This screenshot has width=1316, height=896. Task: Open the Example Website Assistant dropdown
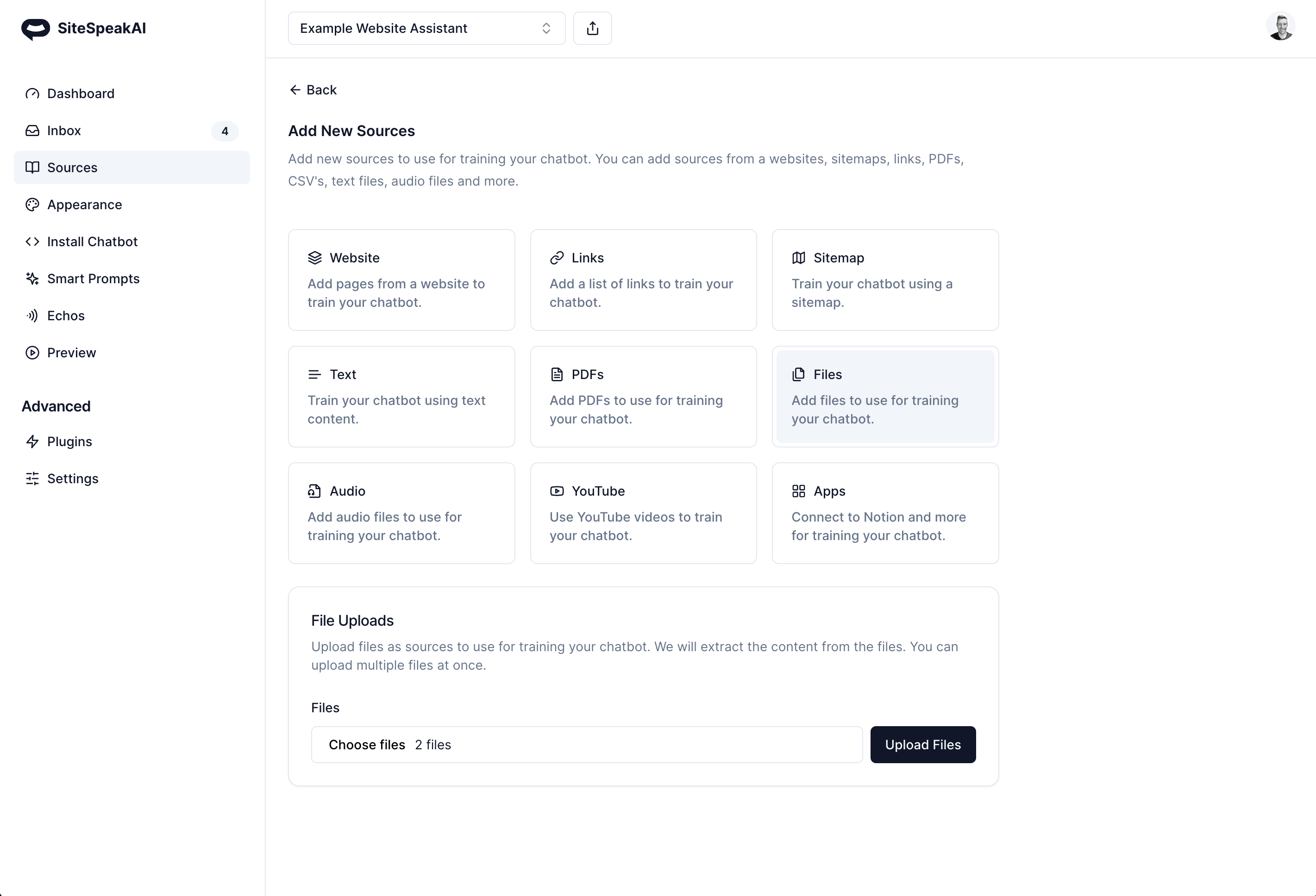[426, 28]
